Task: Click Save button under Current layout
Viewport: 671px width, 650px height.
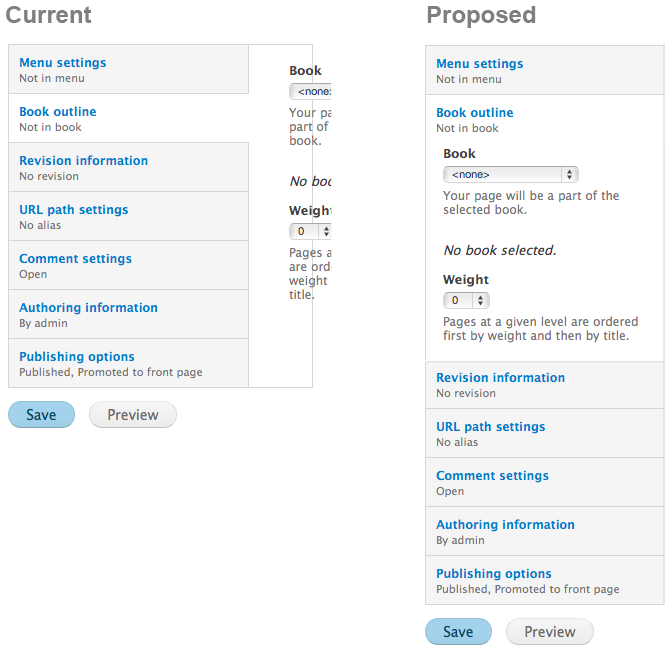Action: point(41,415)
